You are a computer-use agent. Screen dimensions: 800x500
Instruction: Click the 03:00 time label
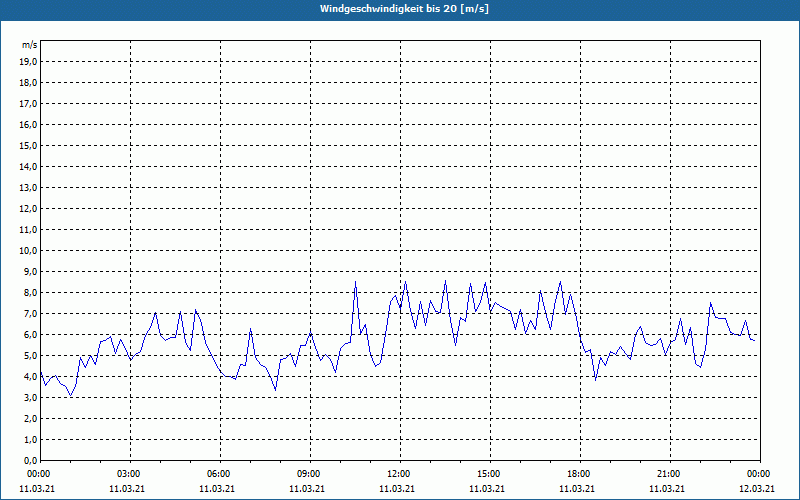(129, 474)
